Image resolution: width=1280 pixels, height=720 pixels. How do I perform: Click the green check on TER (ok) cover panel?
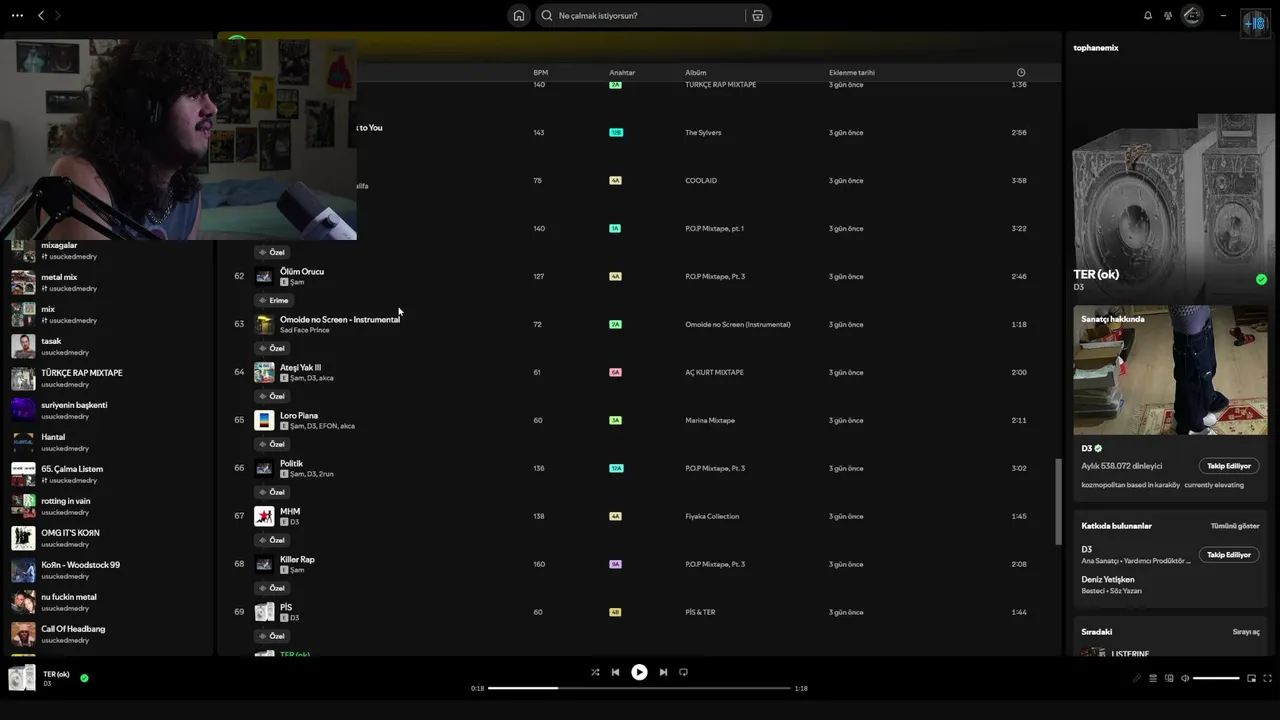point(1261,279)
